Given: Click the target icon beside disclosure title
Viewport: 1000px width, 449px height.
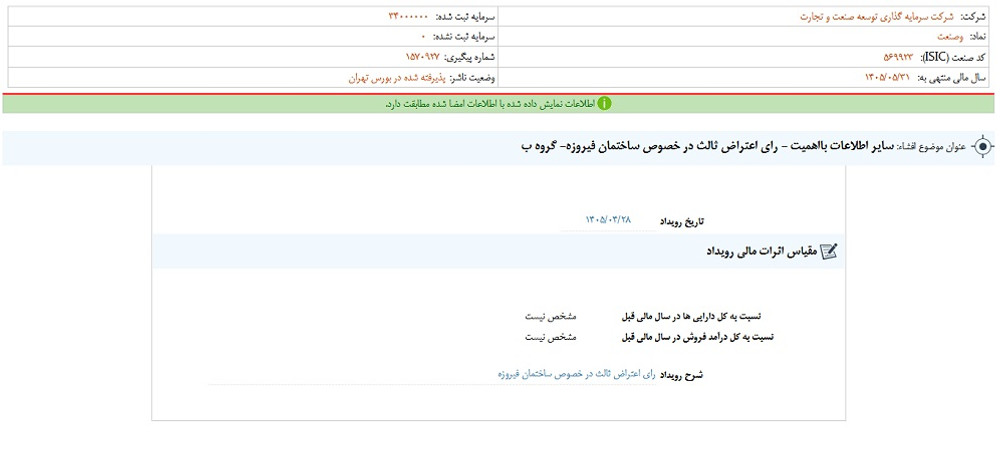Looking at the screenshot, I should click(983, 147).
